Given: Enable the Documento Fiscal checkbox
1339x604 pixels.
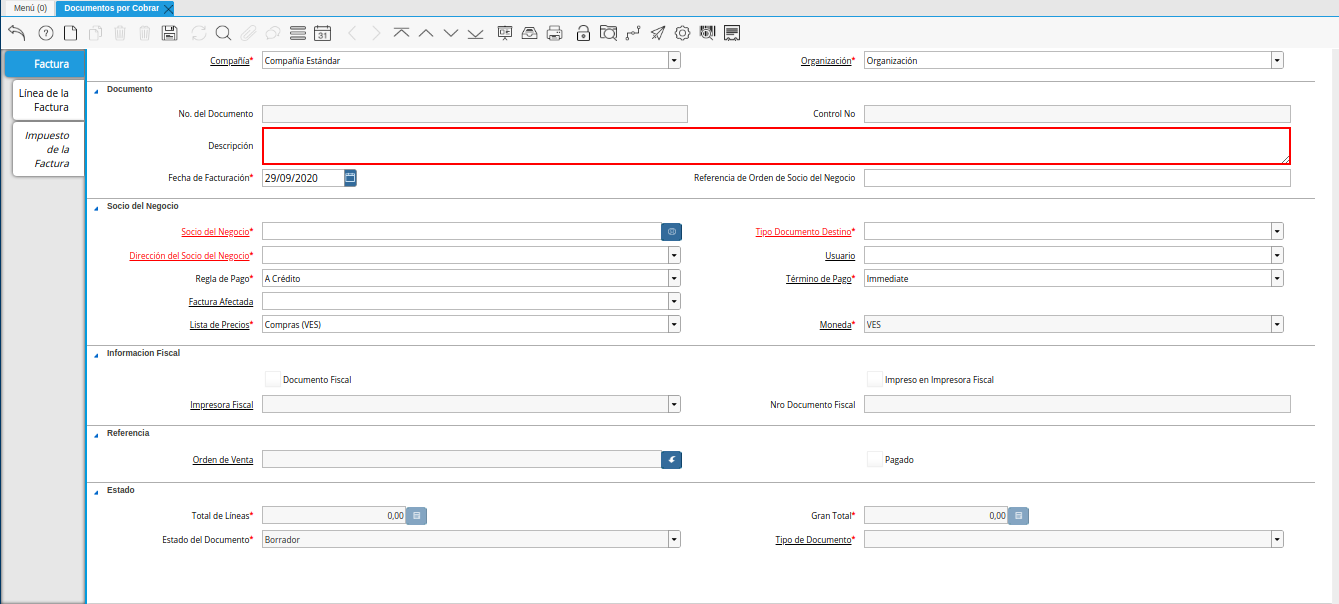Looking at the screenshot, I should [273, 379].
